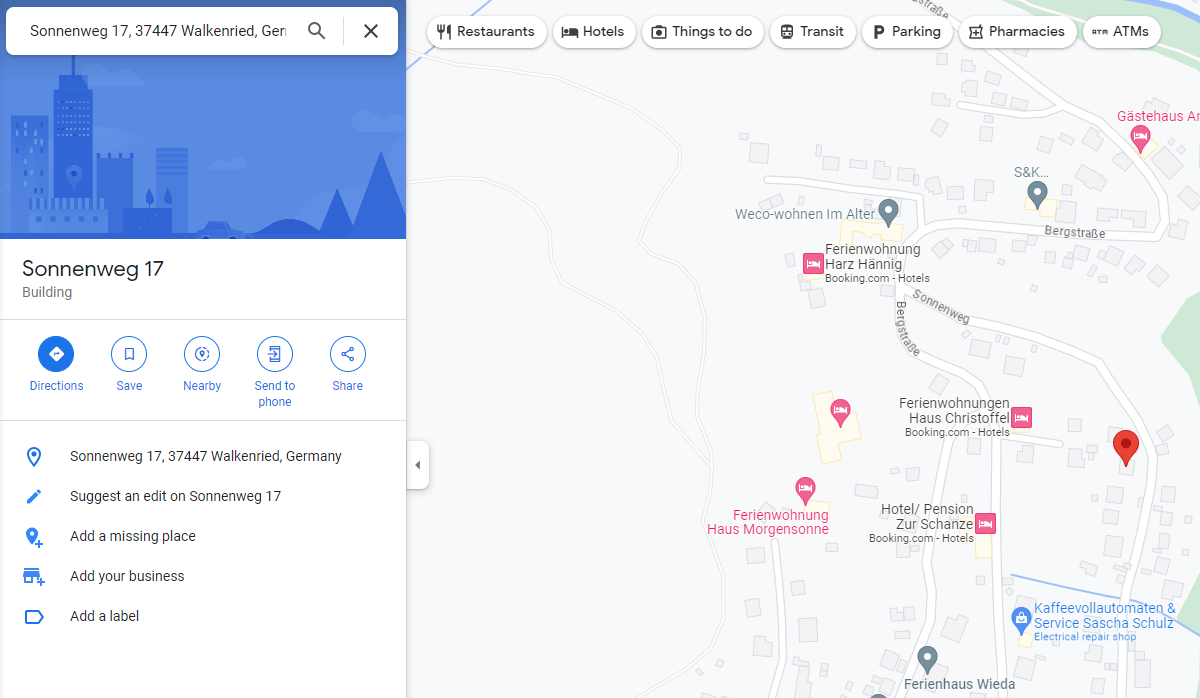The width and height of the screenshot is (1200, 698).
Task: Select the Hotels filter chip
Action: point(593,32)
